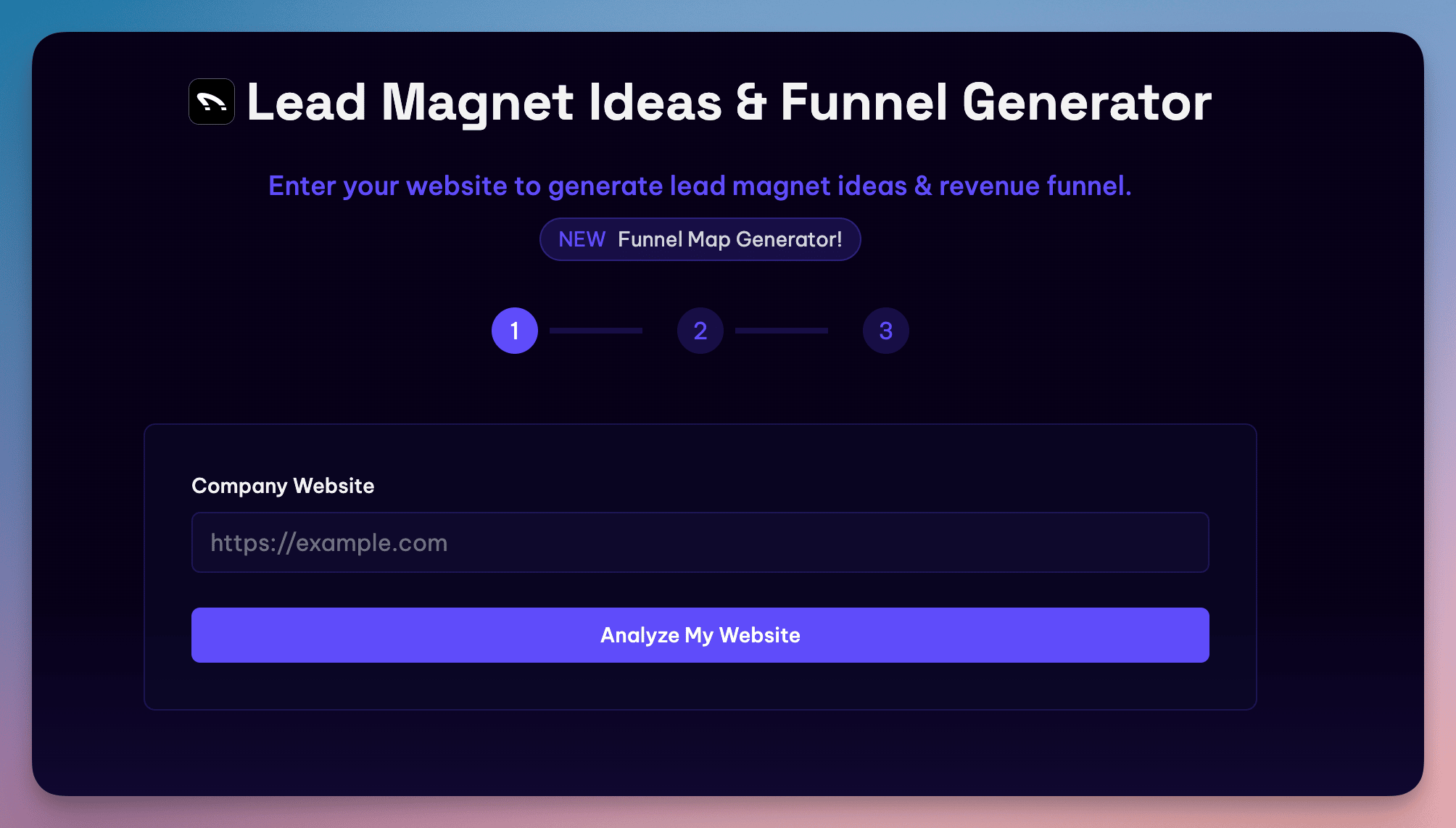This screenshot has height=828, width=1456.
Task: Jump to step 2 circle
Action: coord(700,331)
